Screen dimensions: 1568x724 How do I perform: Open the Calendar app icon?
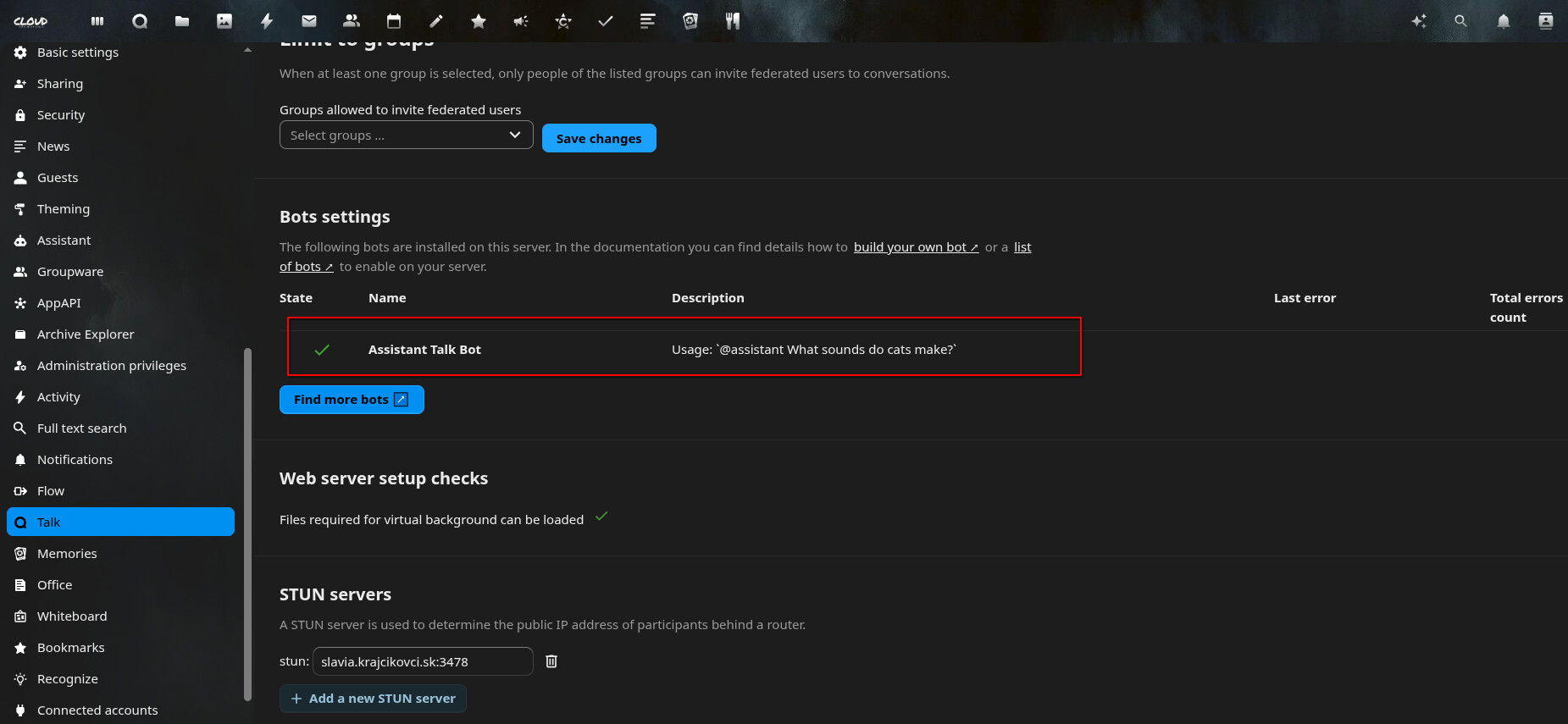click(x=394, y=21)
